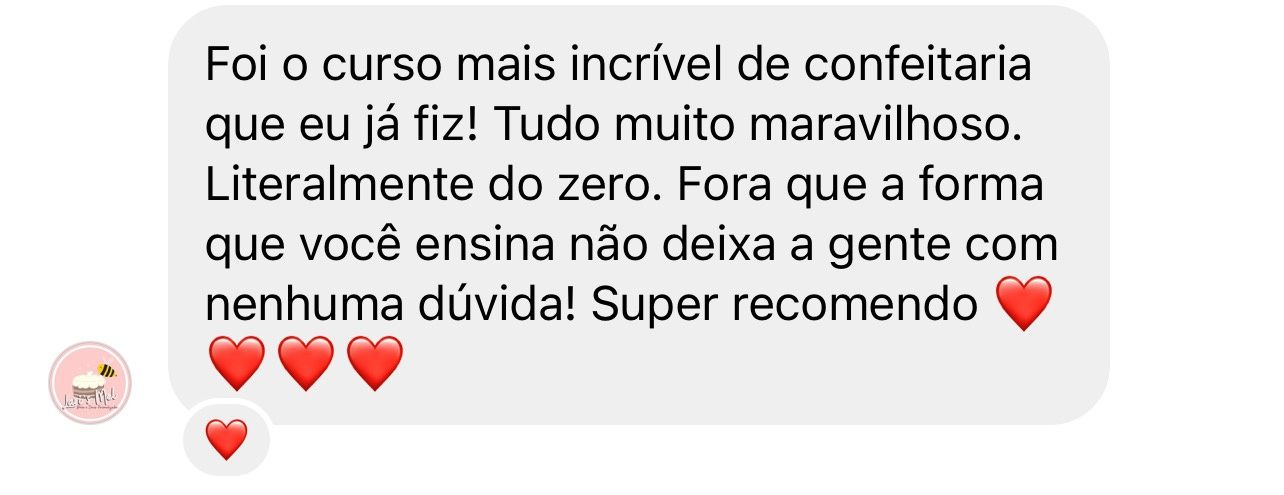Viewport: 1284px width, 495px height.
Task: Click the first heart emoji on the last line
Action: point(236,363)
